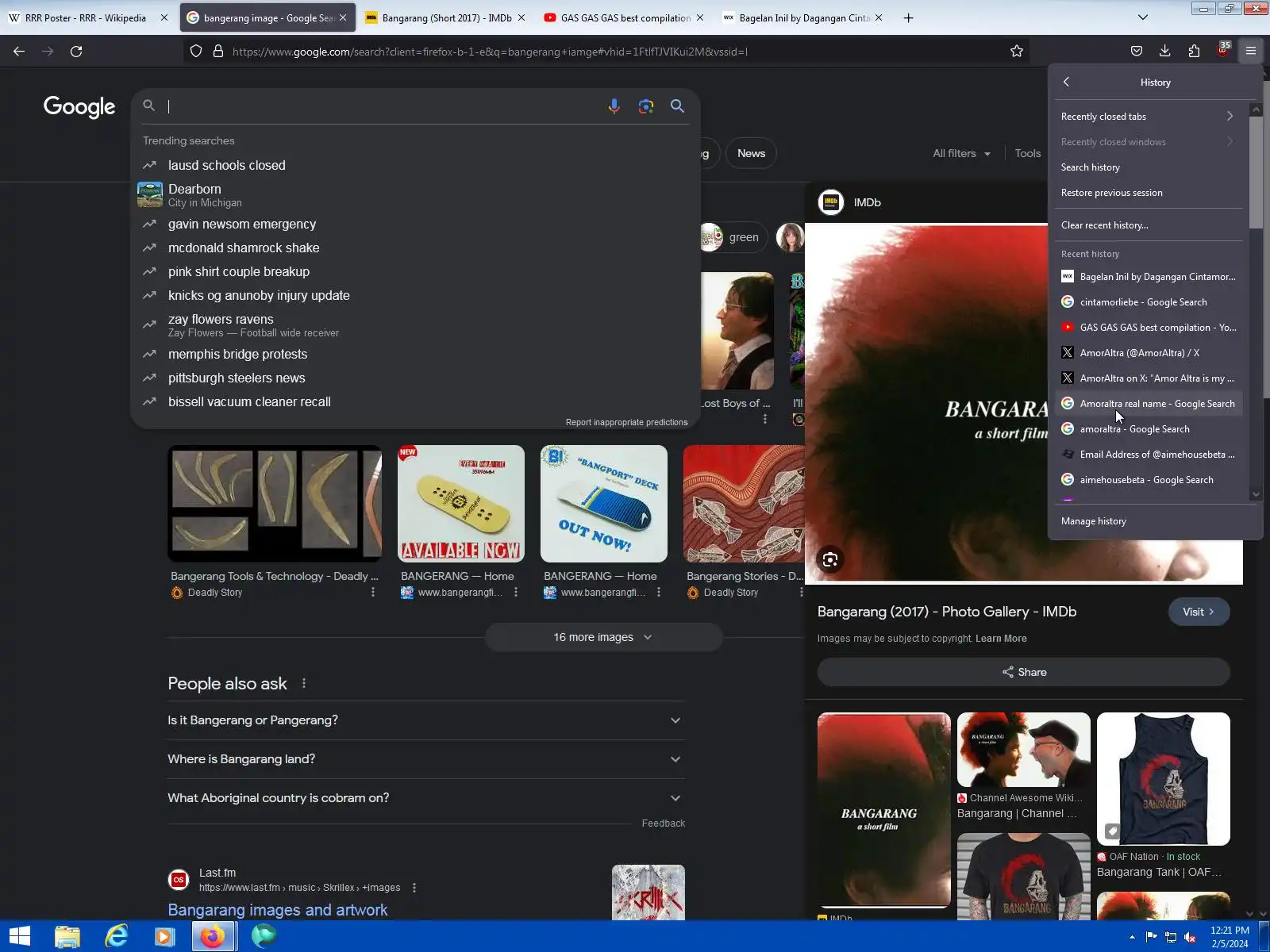This screenshot has width=1270, height=952.
Task: Open 'cintamorliebe - Google Search' history entry
Action: [1148, 302]
